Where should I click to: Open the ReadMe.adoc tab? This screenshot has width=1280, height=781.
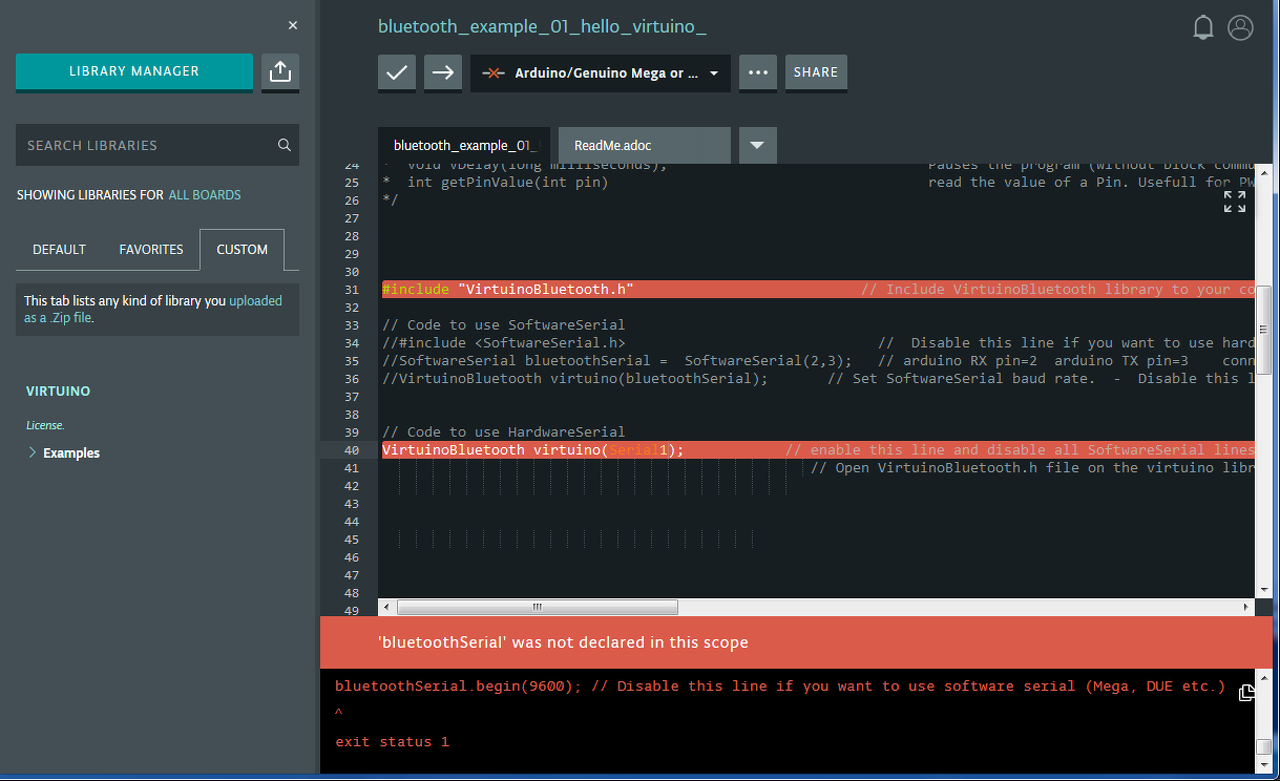click(645, 146)
